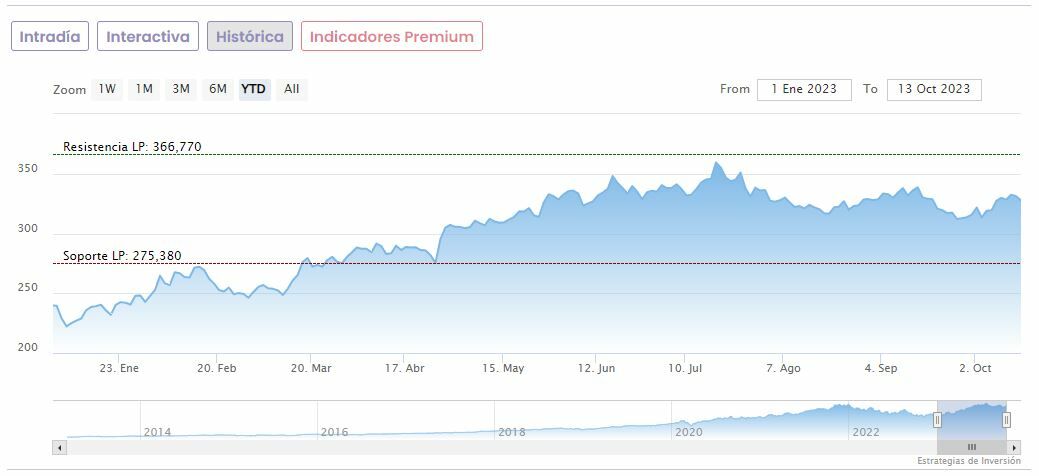Click the scrollbar right arrow

[1015, 447]
